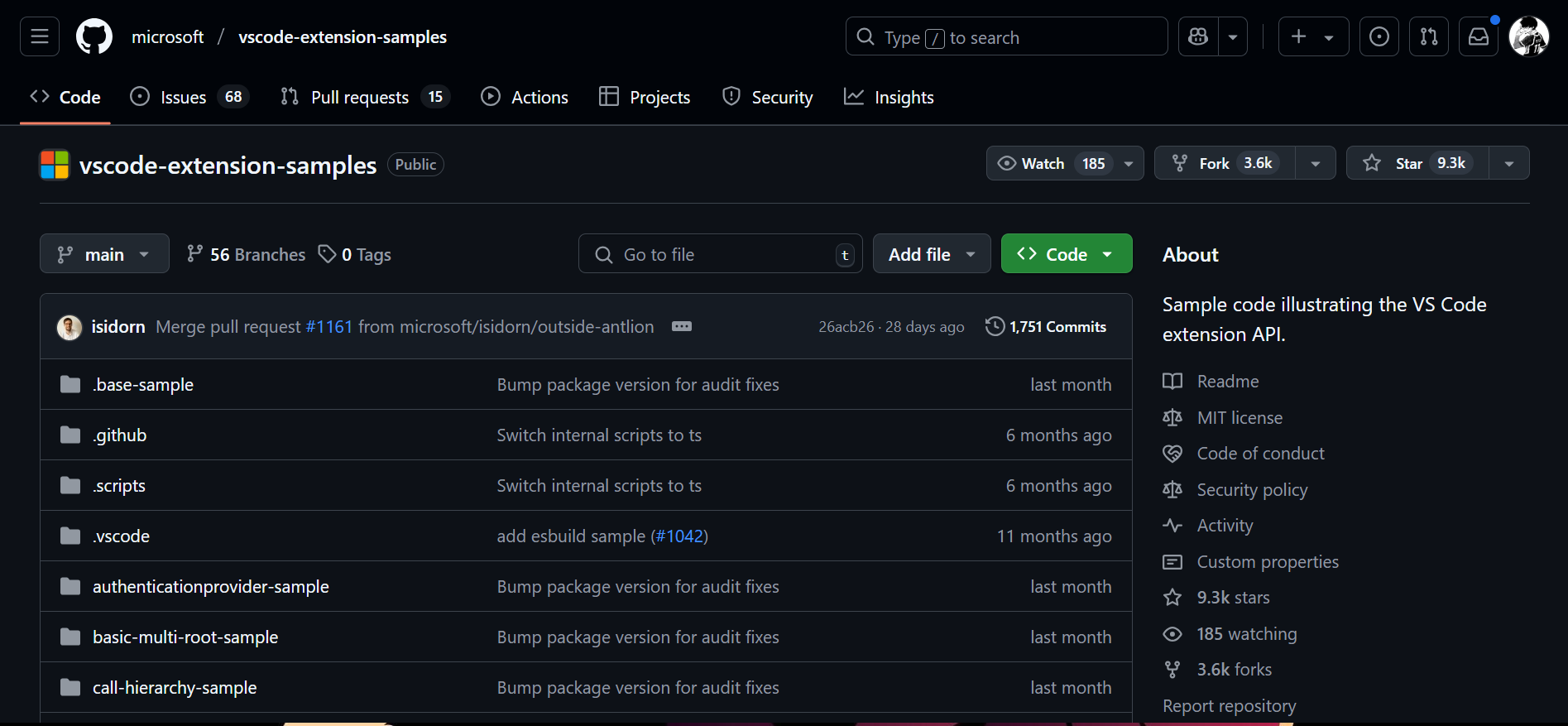Click the folder icon beside call-hierarchy-sample
This screenshot has width=1568, height=726.
click(70, 687)
